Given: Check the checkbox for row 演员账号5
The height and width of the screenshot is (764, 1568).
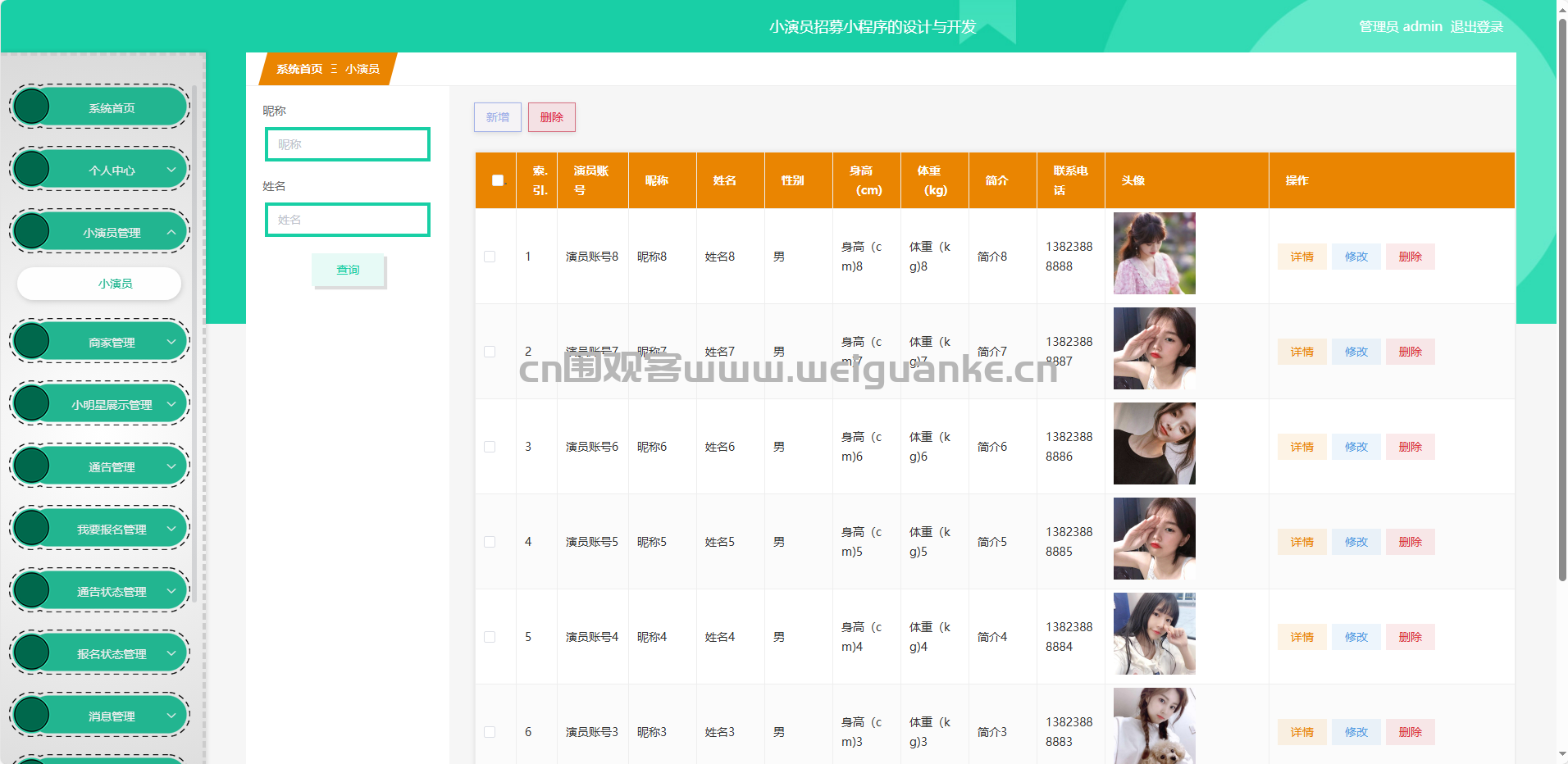Looking at the screenshot, I should coord(490,542).
